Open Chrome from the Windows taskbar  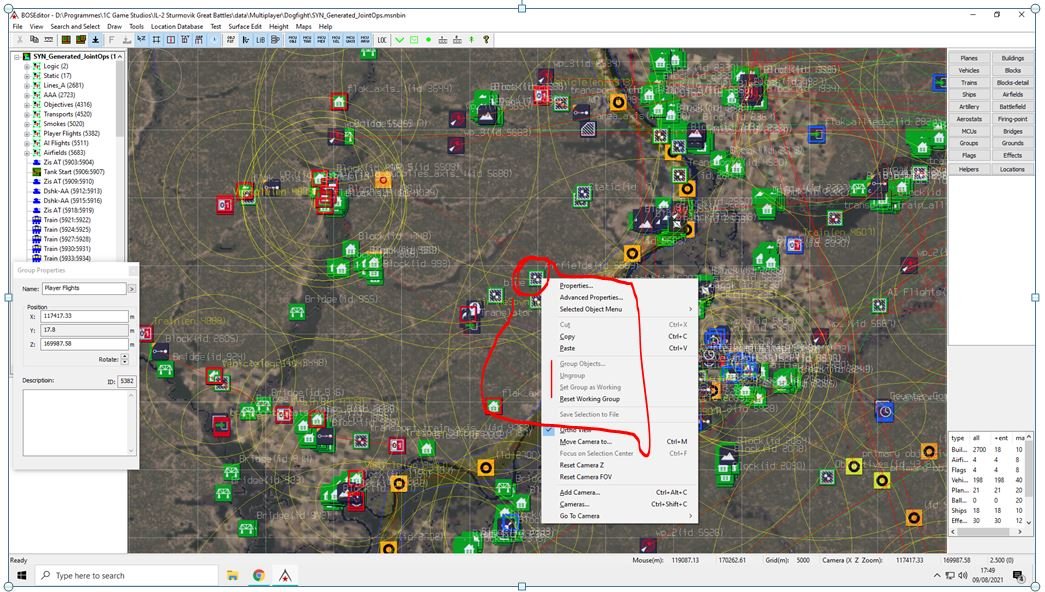click(x=258, y=576)
